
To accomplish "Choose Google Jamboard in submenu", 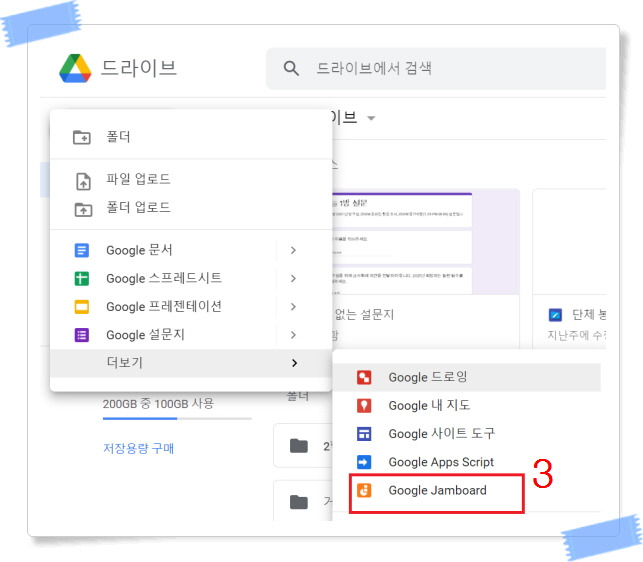I will click(x=466, y=490).
